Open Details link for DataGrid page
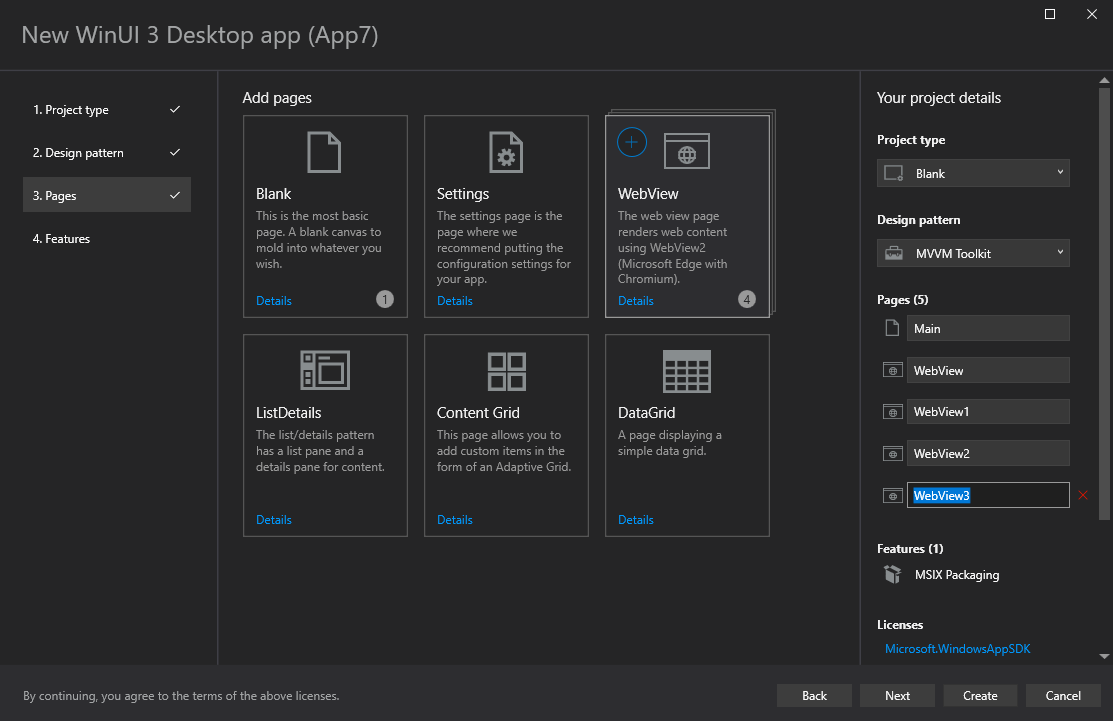 point(636,519)
